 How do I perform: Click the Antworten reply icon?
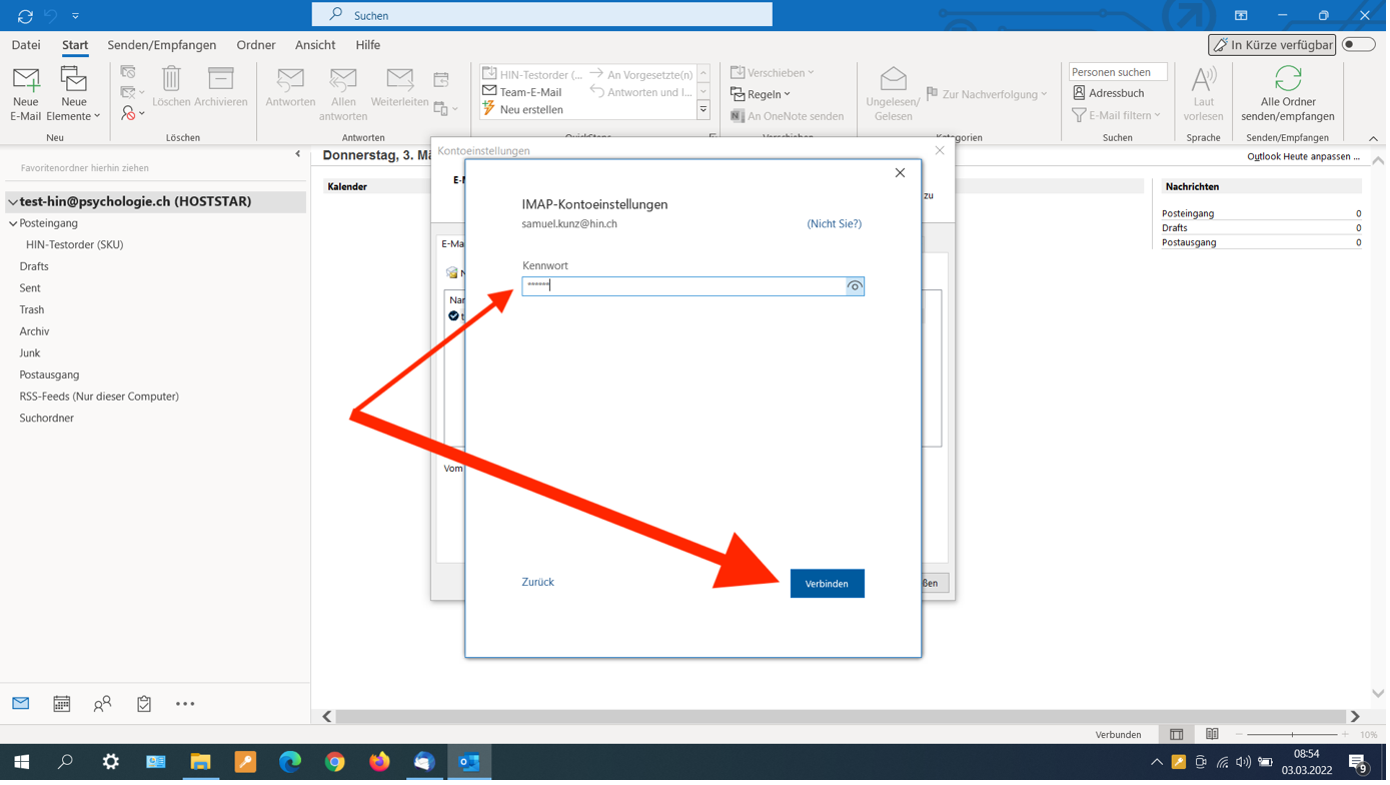tap(290, 80)
